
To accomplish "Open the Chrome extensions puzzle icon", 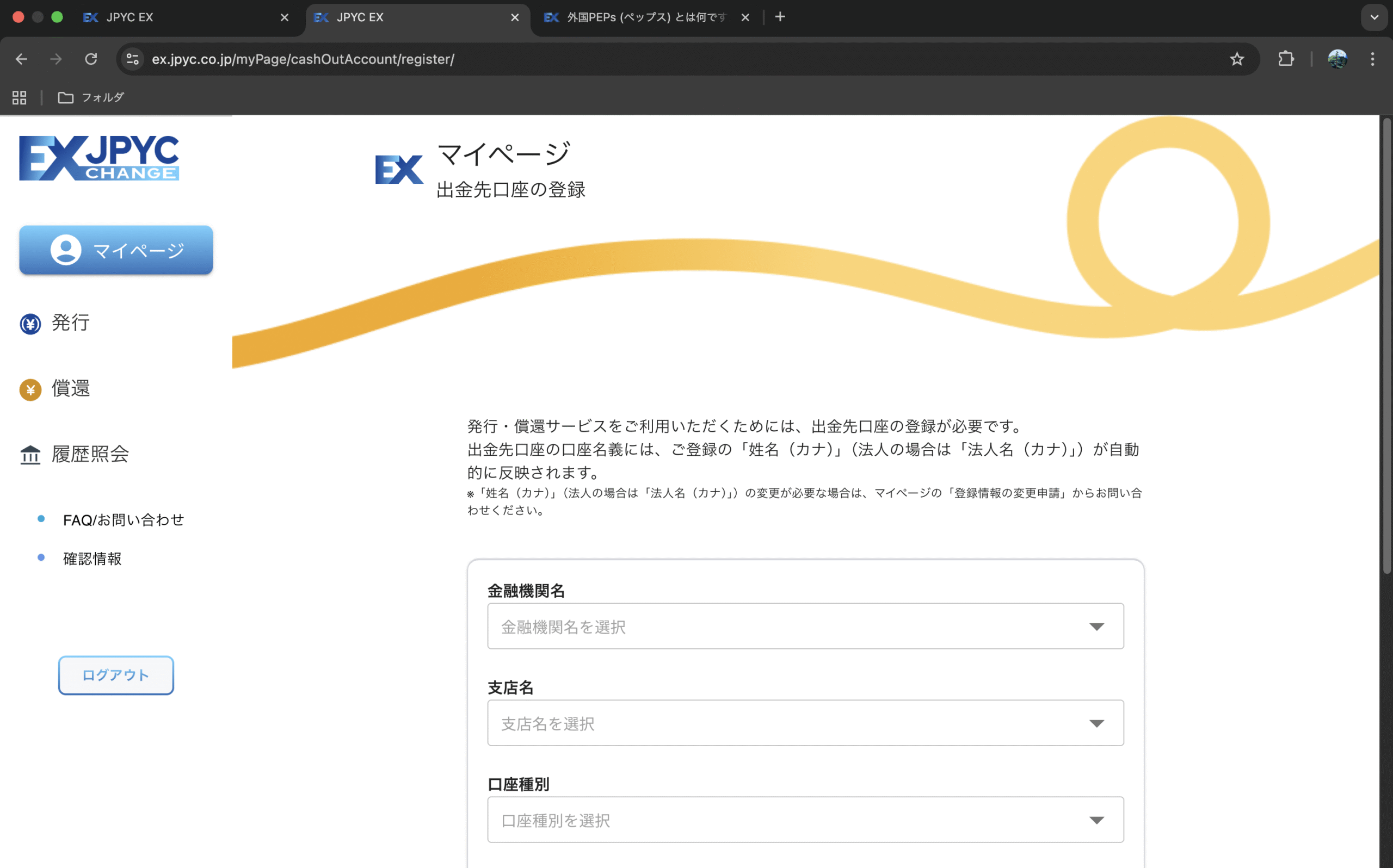I will 1286,59.
